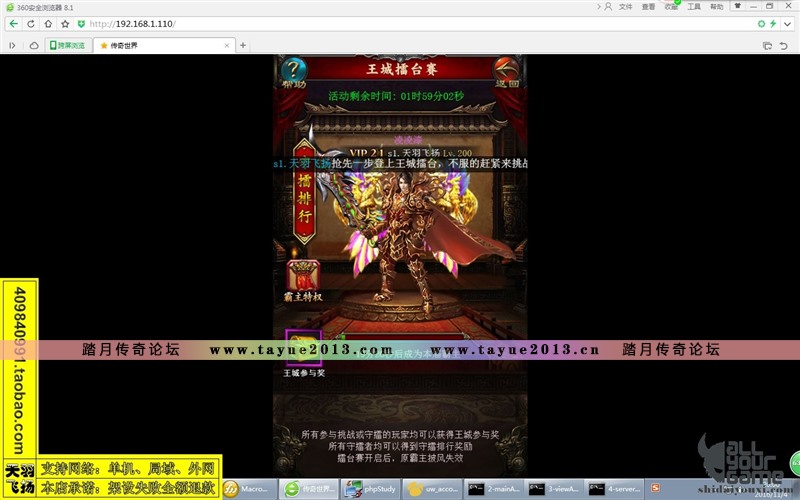This screenshot has width=800, height=500.
Task: Open phpStudy from the taskbar
Action: click(366, 489)
